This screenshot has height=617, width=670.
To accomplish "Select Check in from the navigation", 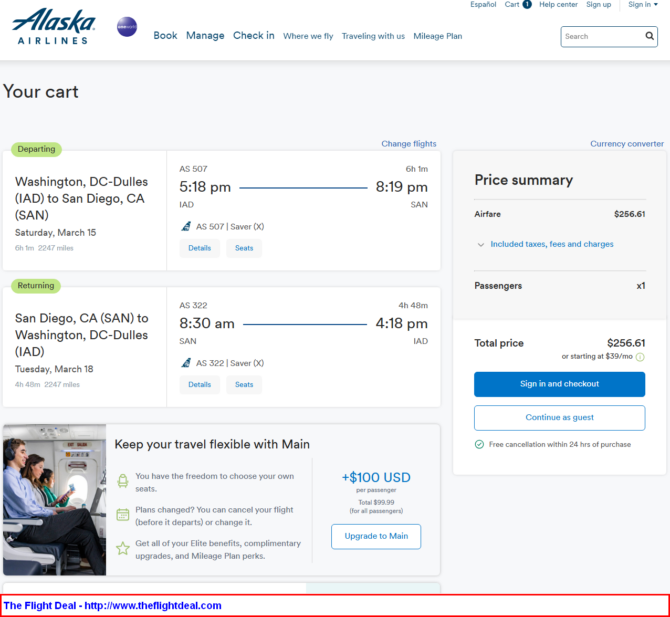I will point(254,36).
